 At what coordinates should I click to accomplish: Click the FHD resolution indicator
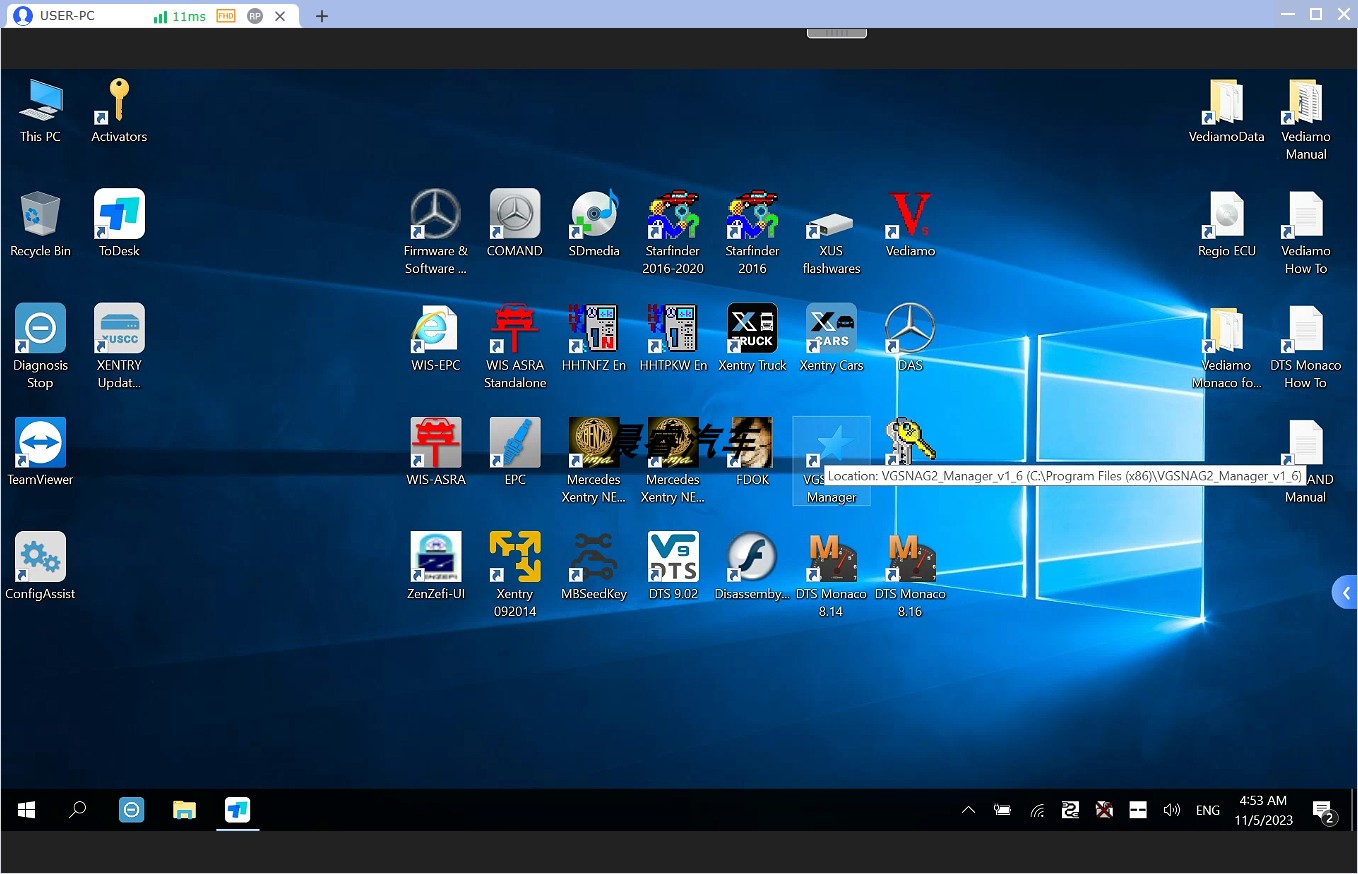(x=226, y=16)
